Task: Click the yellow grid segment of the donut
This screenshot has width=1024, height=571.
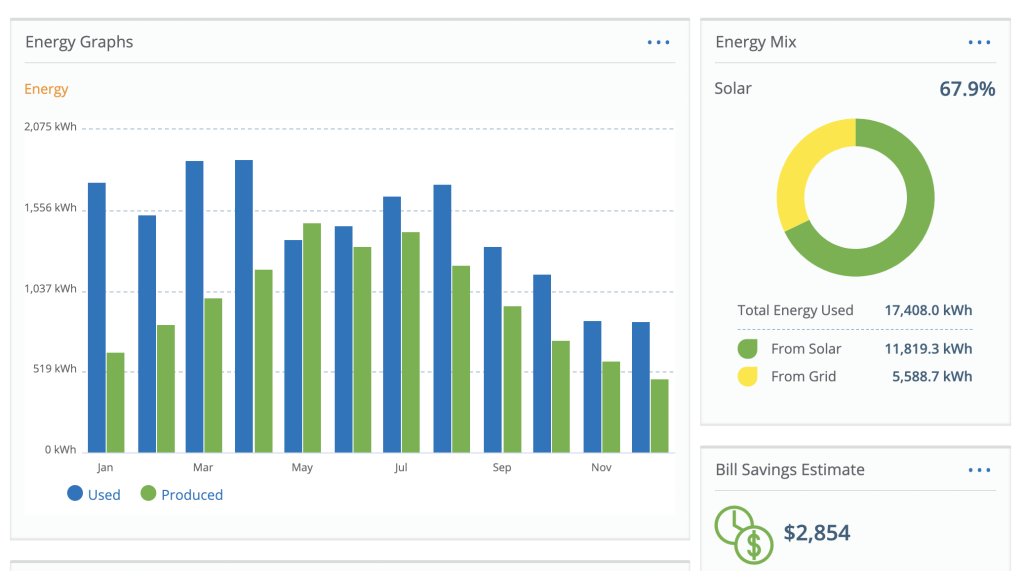Action: (797, 170)
